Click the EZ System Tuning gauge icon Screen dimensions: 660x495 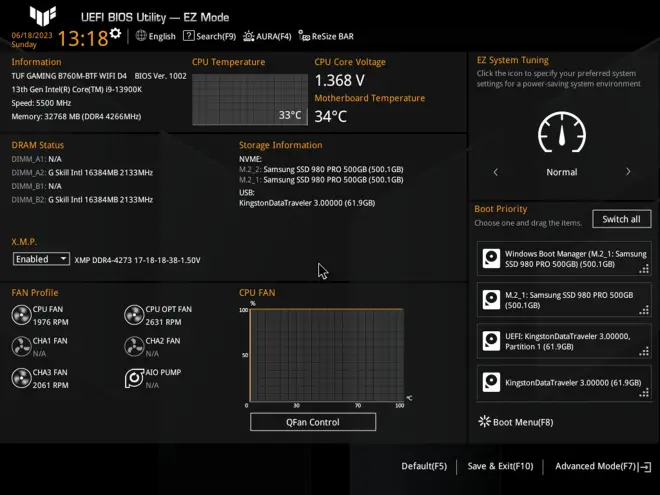coord(561,132)
